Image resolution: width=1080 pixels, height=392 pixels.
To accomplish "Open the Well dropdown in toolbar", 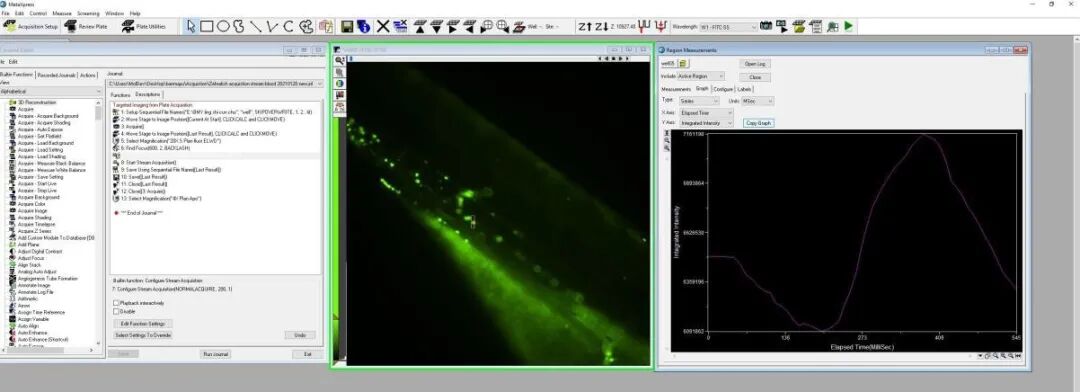I will pos(534,27).
